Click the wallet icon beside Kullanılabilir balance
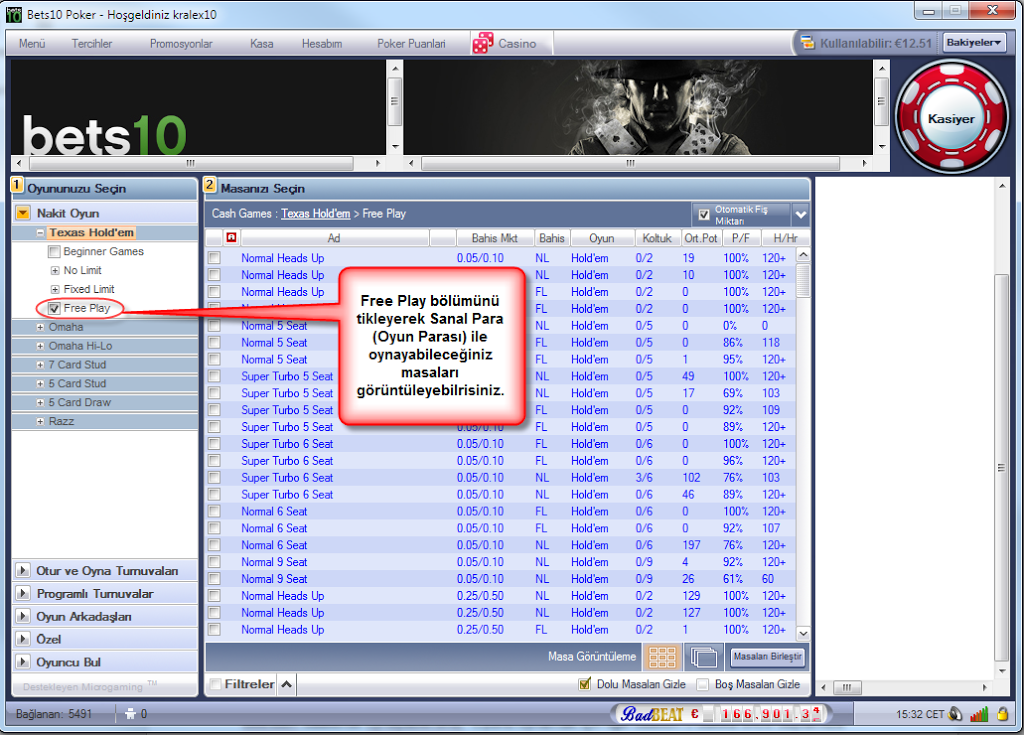This screenshot has width=1024, height=735. click(x=808, y=43)
